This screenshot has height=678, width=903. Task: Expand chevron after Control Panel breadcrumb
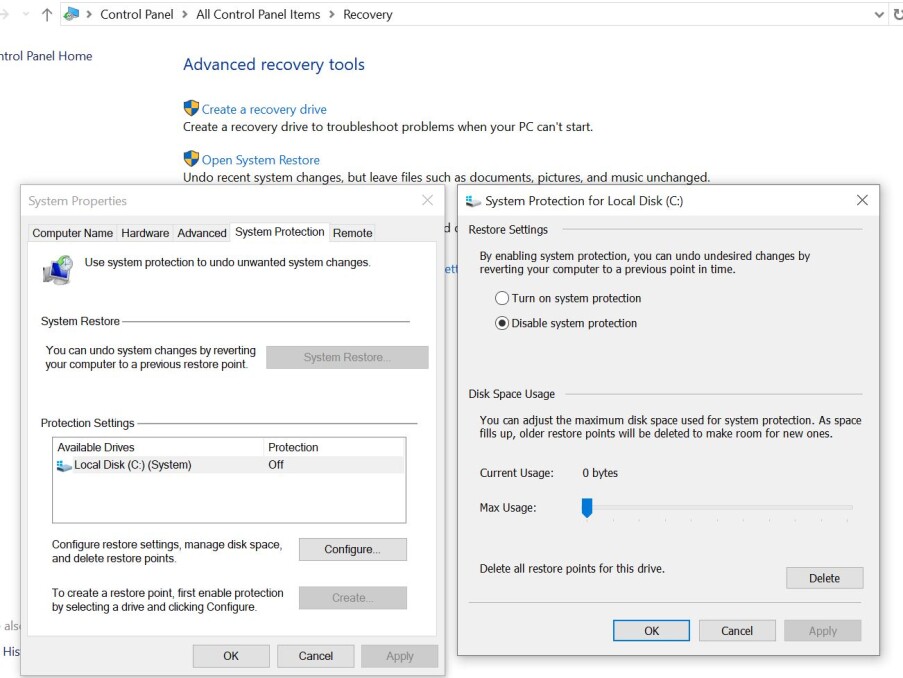(x=184, y=14)
